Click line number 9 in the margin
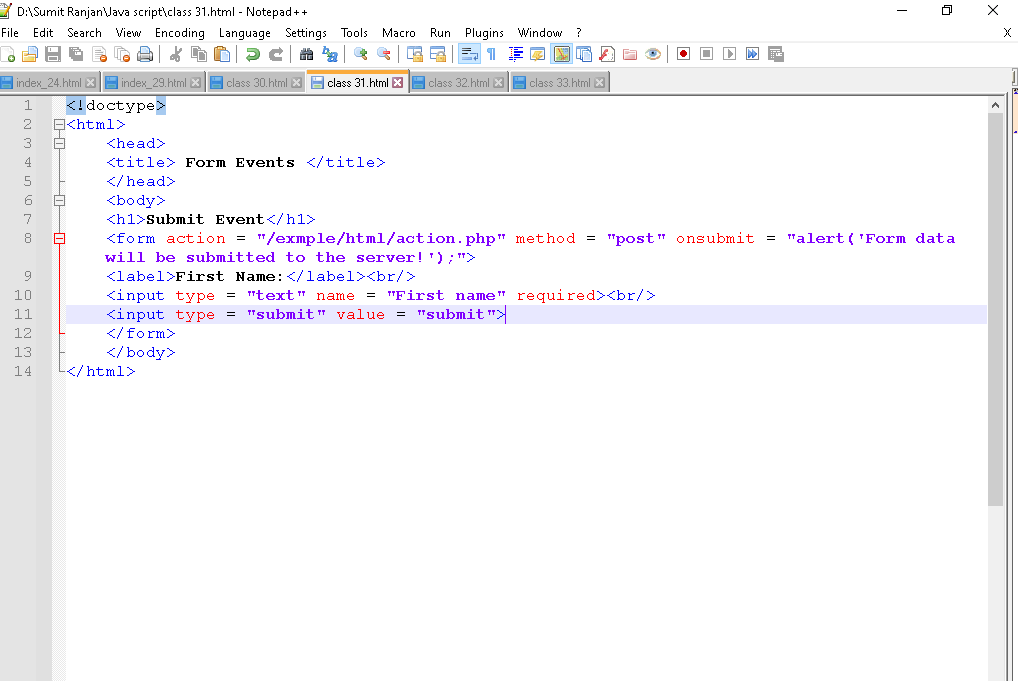This screenshot has height=681, width=1018. tap(27, 277)
